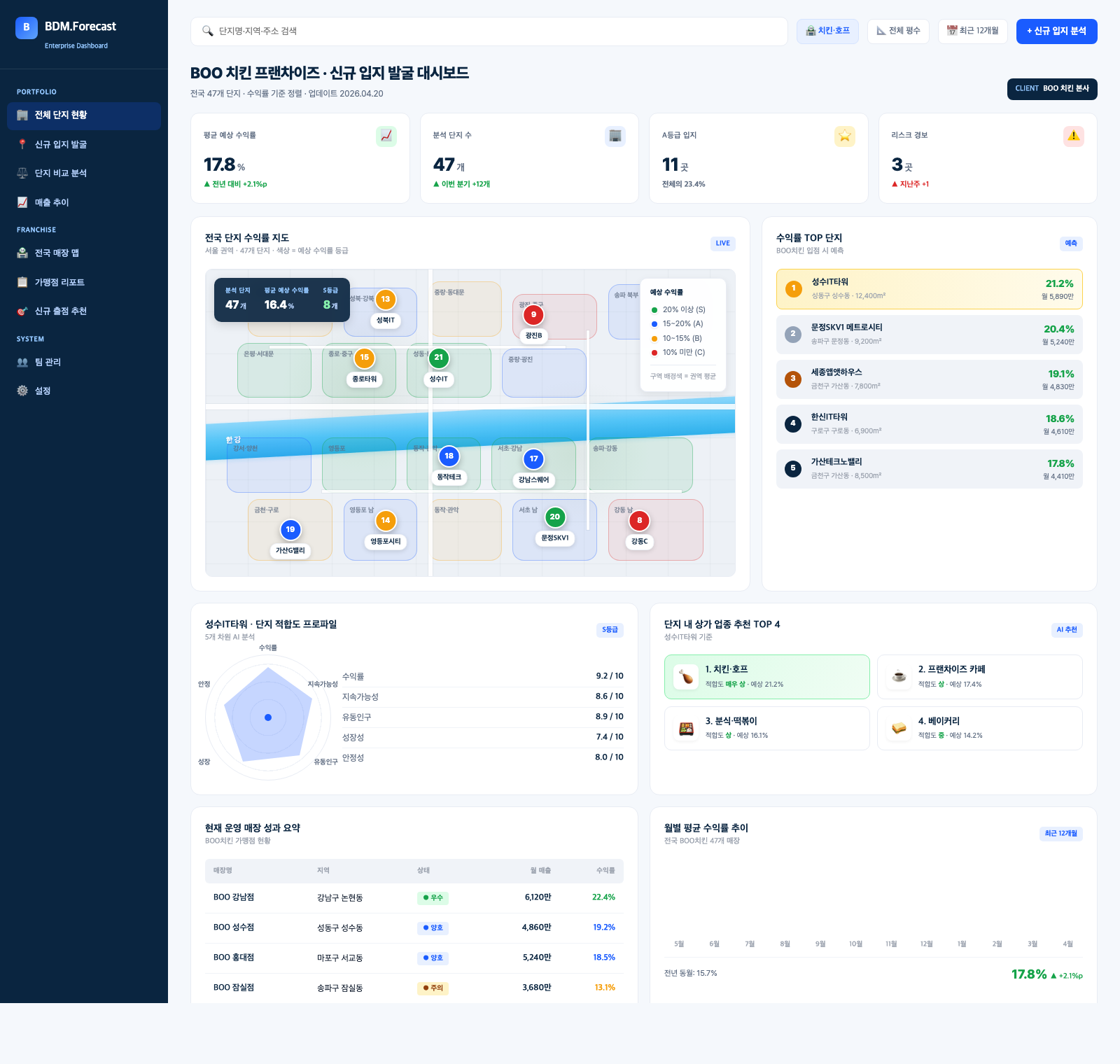Select map marker 9 for 광진B
1120x1064 pixels.
pyautogui.click(x=533, y=315)
